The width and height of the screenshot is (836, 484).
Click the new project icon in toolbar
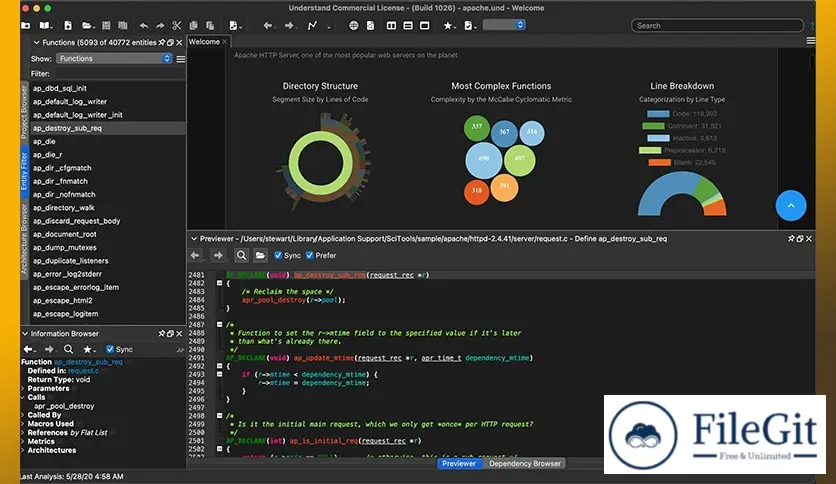[26, 26]
